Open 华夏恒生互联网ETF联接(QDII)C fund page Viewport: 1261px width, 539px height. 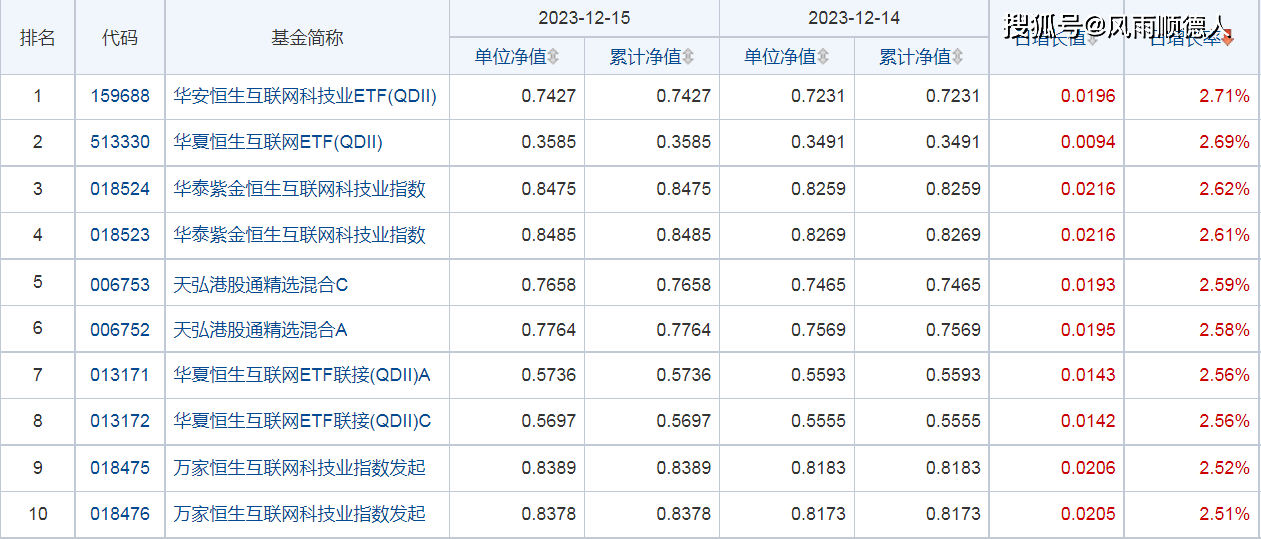(303, 421)
